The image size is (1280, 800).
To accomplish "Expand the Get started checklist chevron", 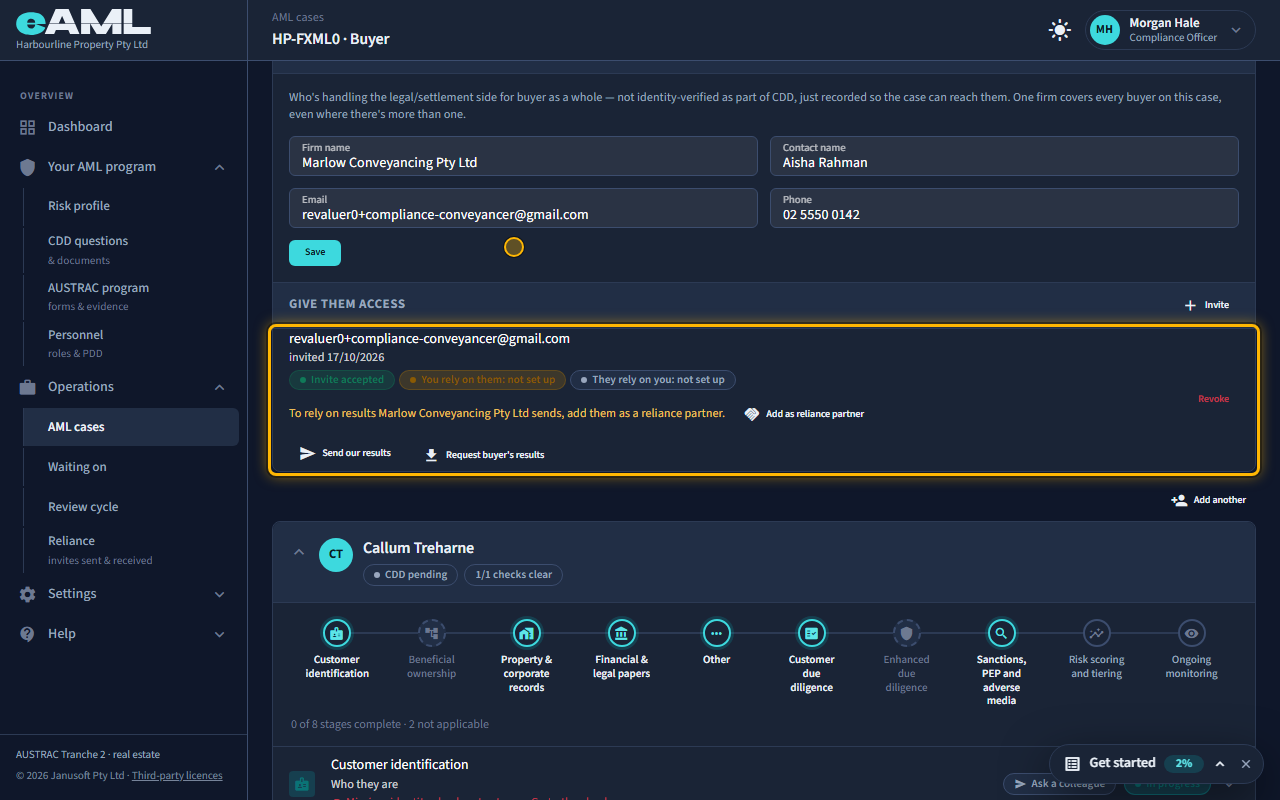I will click(1220, 764).
